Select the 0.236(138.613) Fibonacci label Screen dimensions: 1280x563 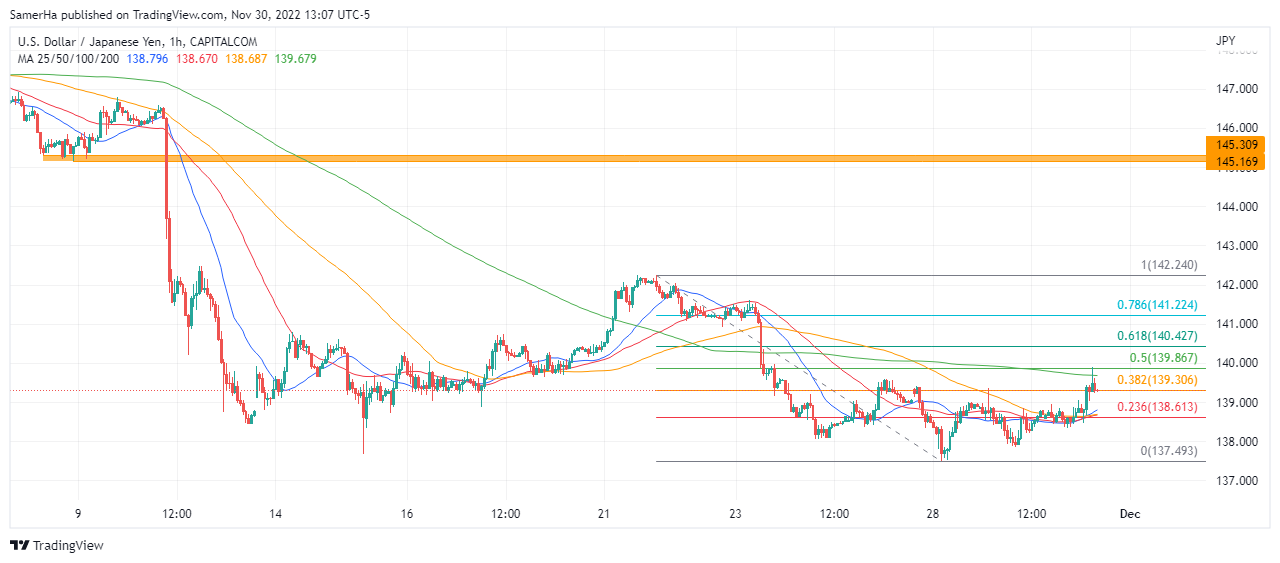tap(1159, 407)
